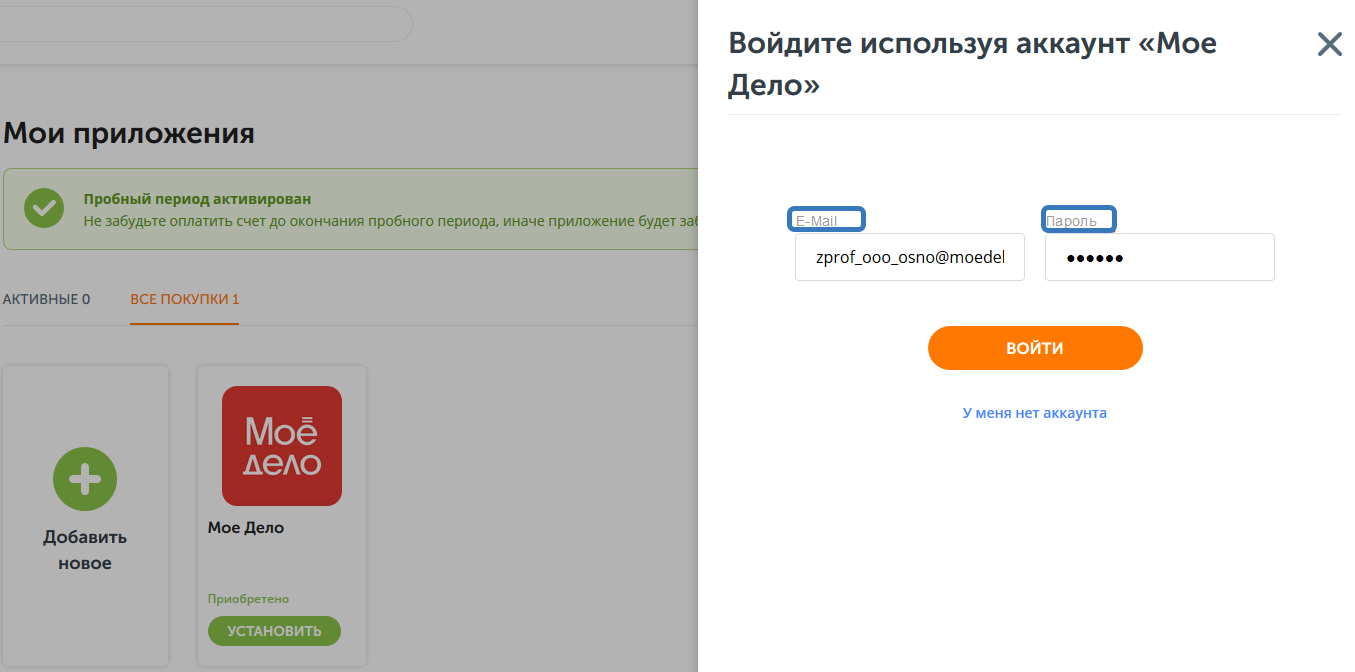This screenshot has height=672, width=1355.
Task: Close the Мое Дело login panel
Action: click(1329, 44)
